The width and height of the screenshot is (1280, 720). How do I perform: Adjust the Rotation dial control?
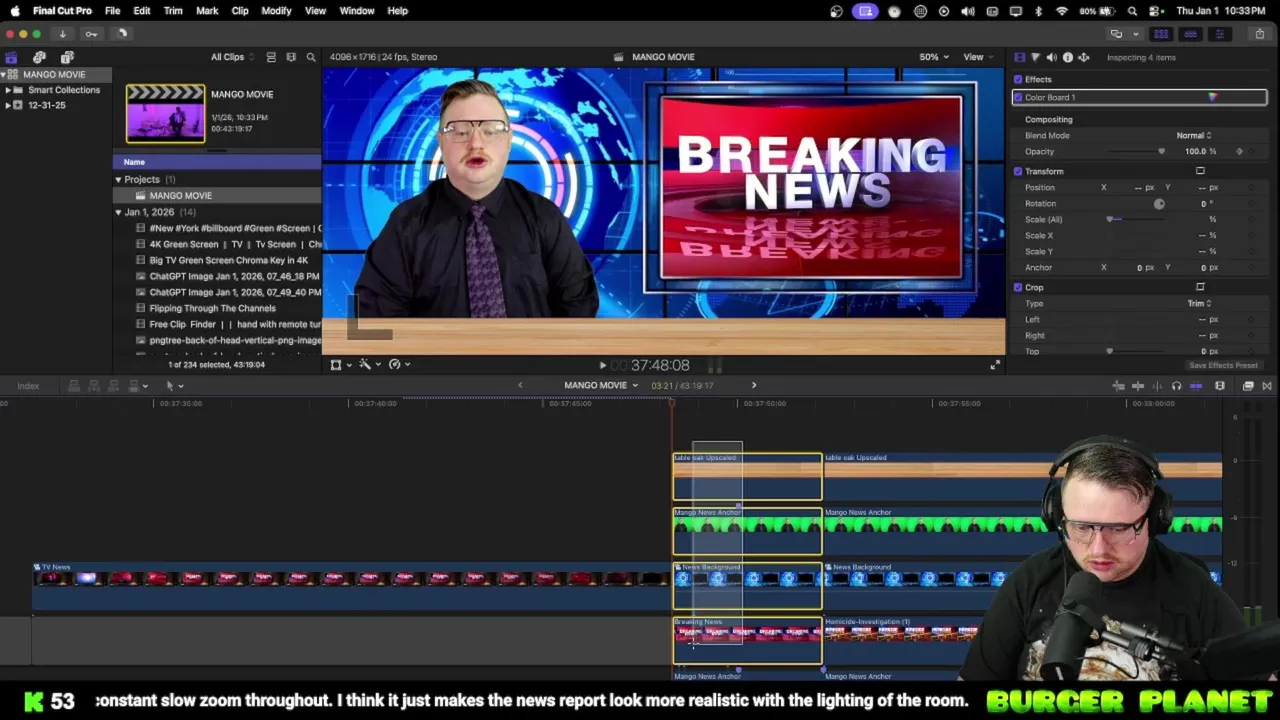[1159, 203]
